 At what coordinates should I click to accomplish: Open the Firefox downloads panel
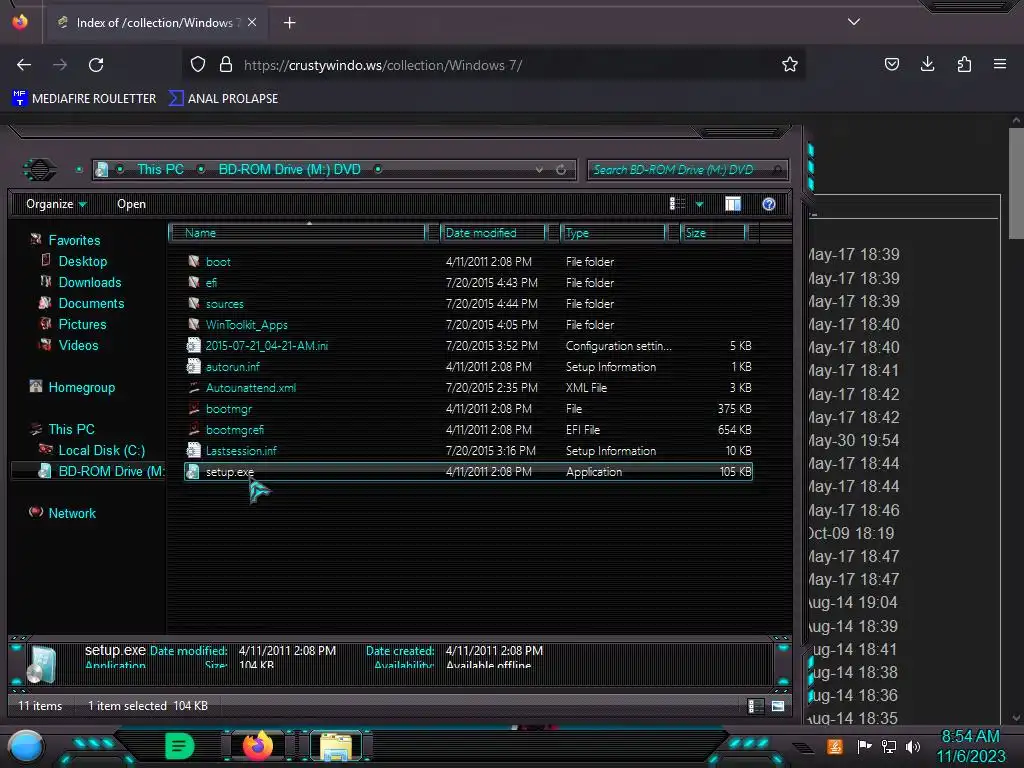pyautogui.click(x=927, y=64)
